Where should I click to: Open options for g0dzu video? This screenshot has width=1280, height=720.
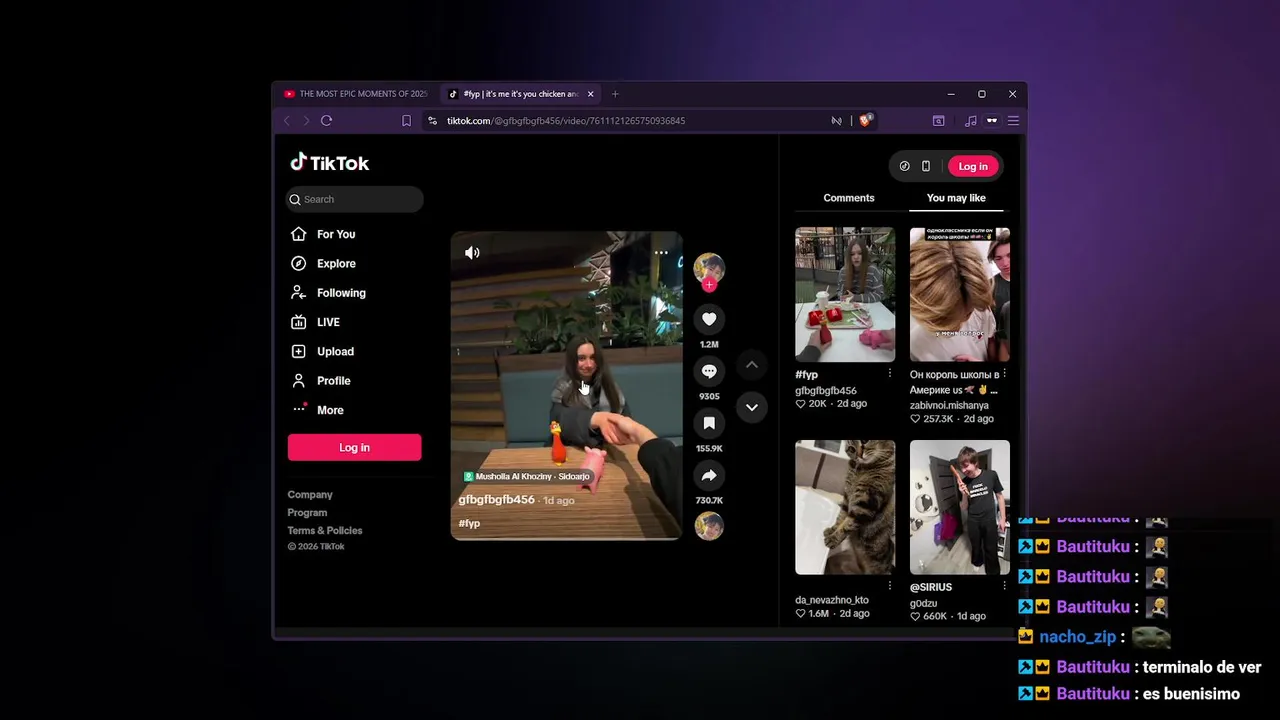tap(1004, 586)
